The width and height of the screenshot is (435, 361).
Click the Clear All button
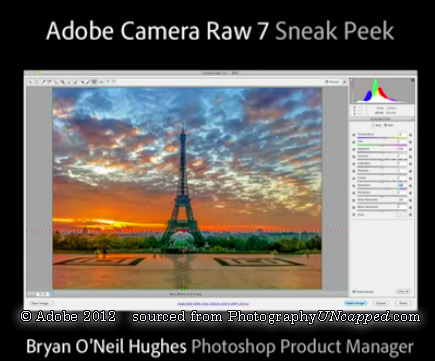coord(403,291)
